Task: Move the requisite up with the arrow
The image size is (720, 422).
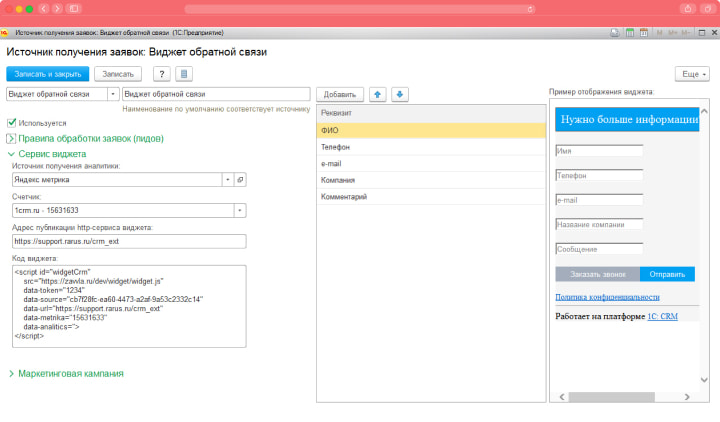Action: tap(378, 94)
